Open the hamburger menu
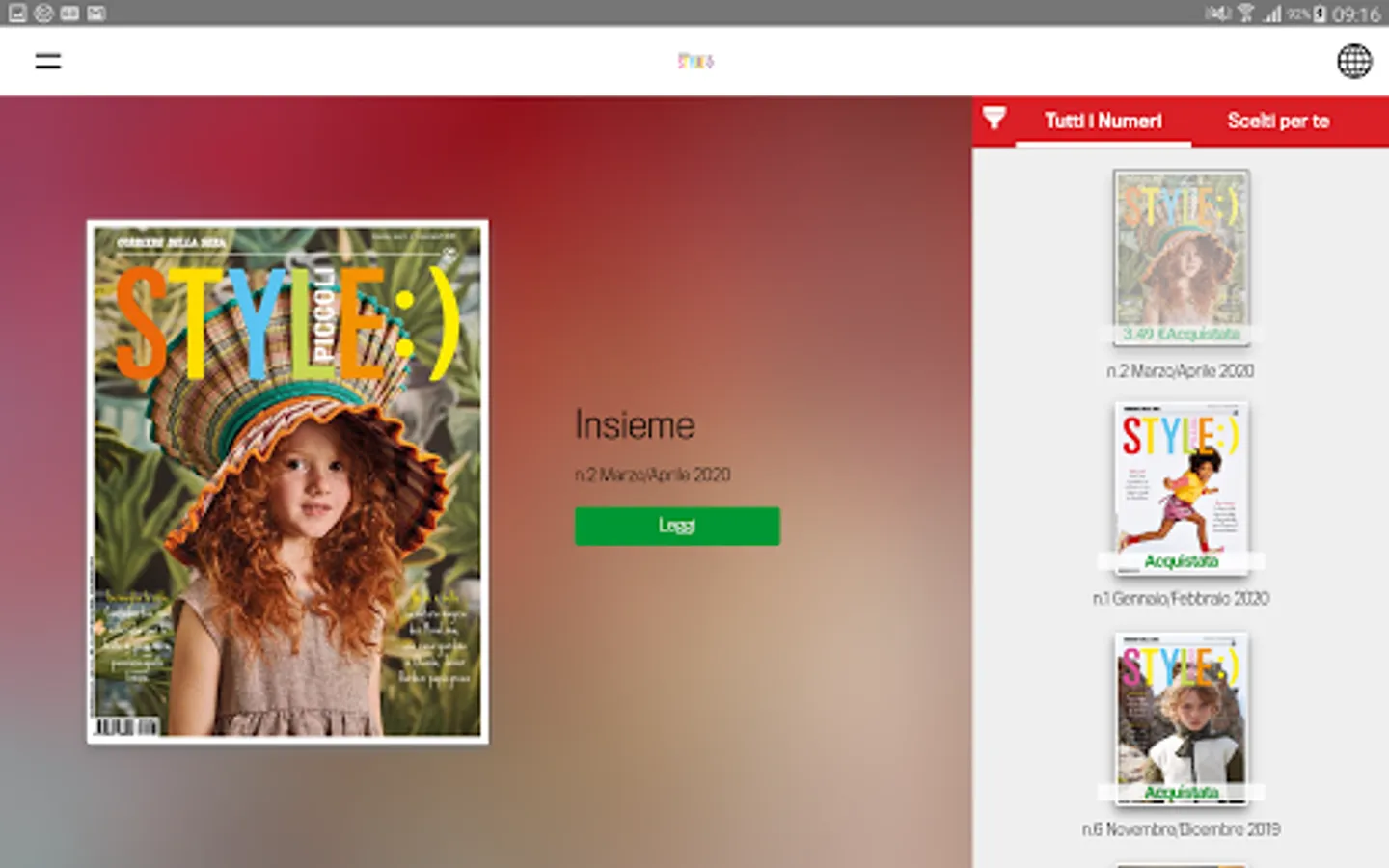 [x=48, y=62]
